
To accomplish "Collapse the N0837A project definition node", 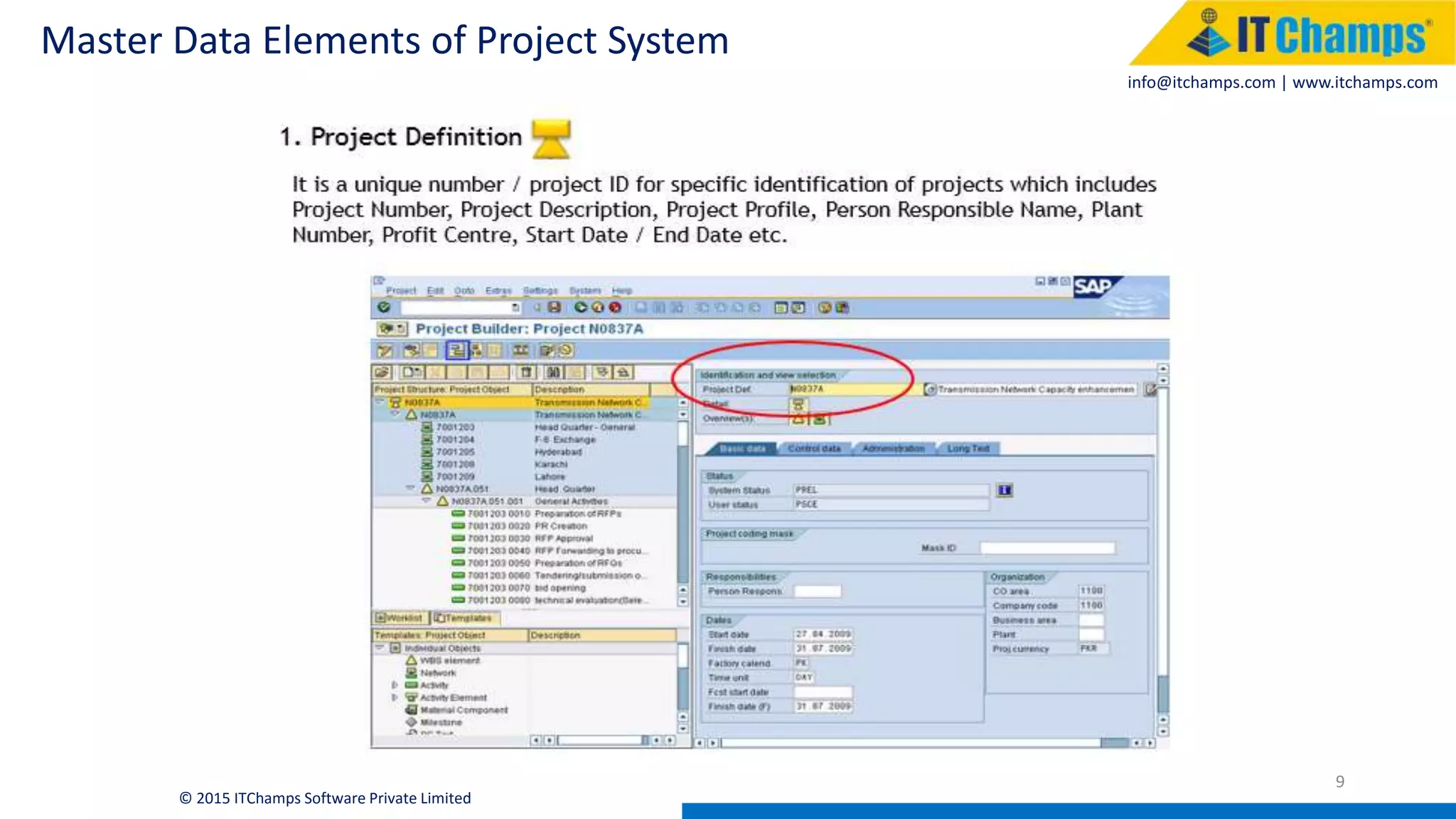I will [x=380, y=402].
